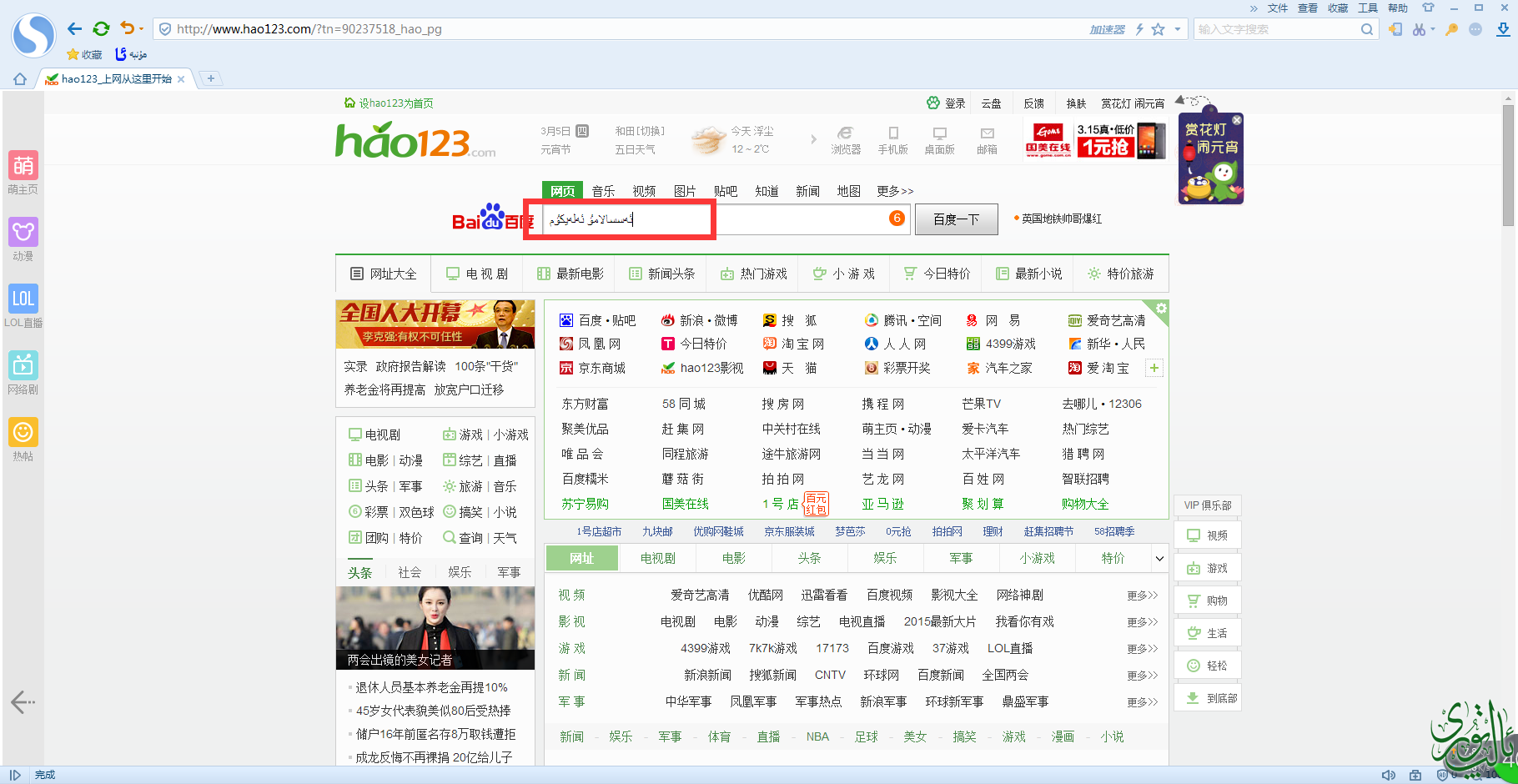1518x784 pixels.
Task: Open 更多>> in the 视频 row
Action: coord(1142,596)
